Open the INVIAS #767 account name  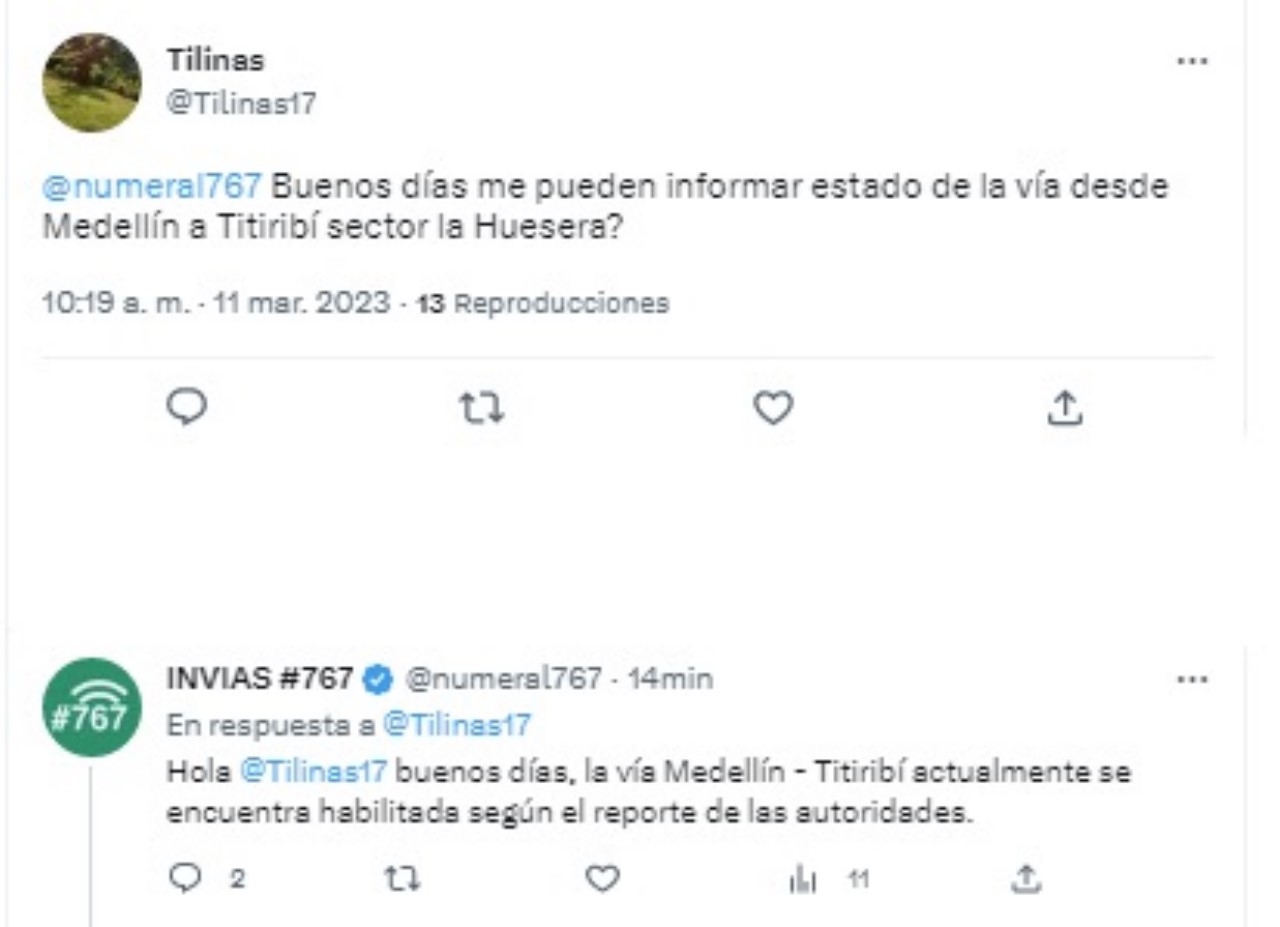[x=259, y=679]
